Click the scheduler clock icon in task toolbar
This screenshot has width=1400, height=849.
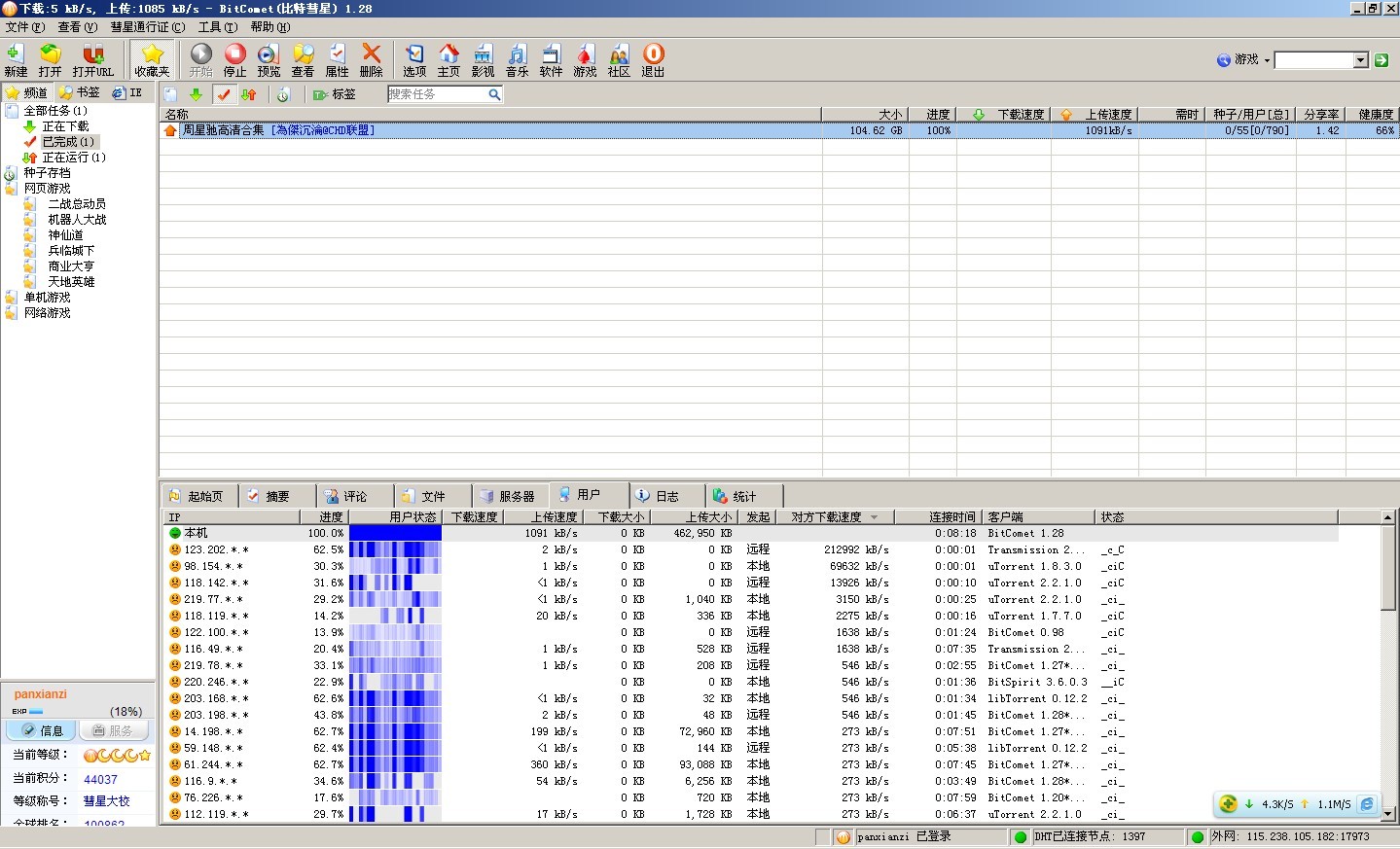(x=283, y=94)
